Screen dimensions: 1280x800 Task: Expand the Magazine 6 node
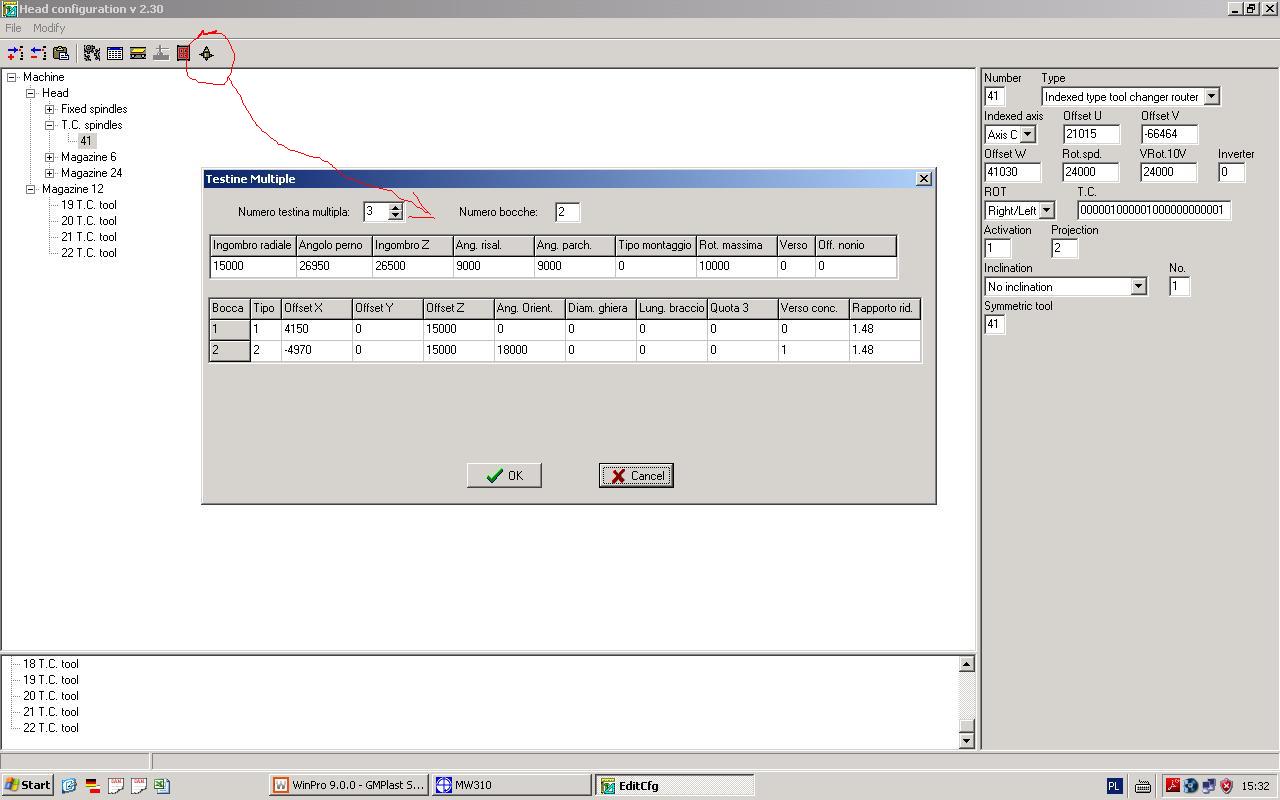(50, 157)
